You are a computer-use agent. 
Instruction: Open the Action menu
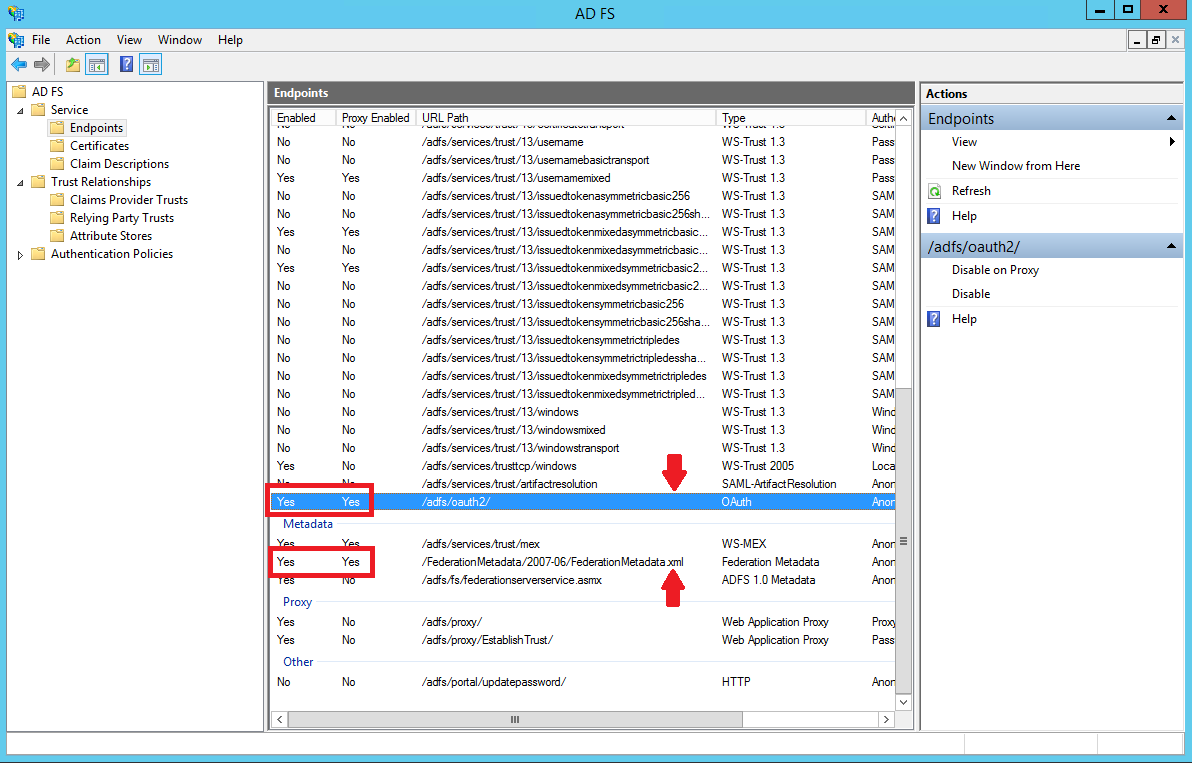click(x=83, y=40)
